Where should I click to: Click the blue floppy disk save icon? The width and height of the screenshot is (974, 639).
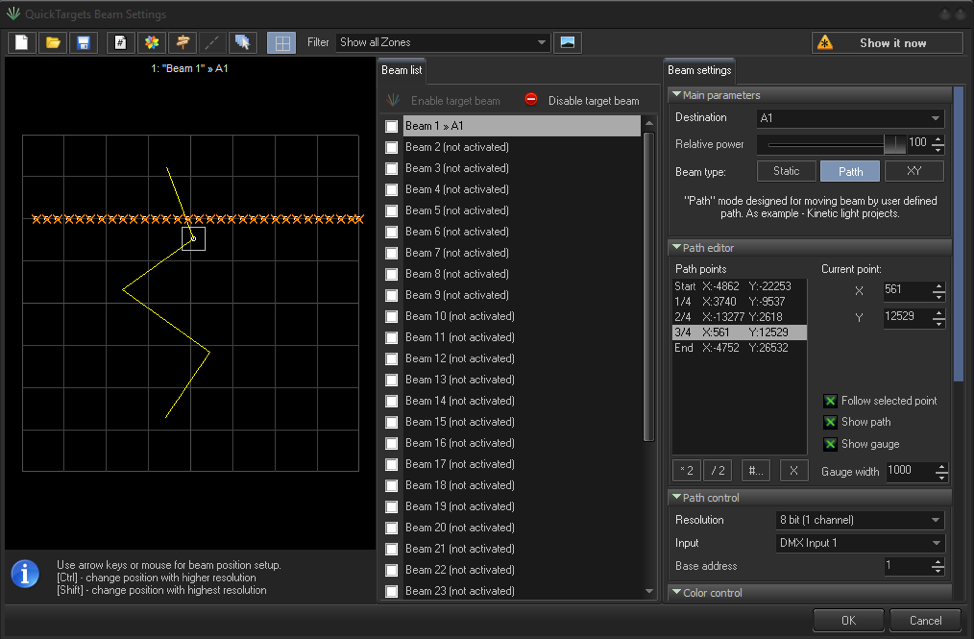click(x=83, y=43)
